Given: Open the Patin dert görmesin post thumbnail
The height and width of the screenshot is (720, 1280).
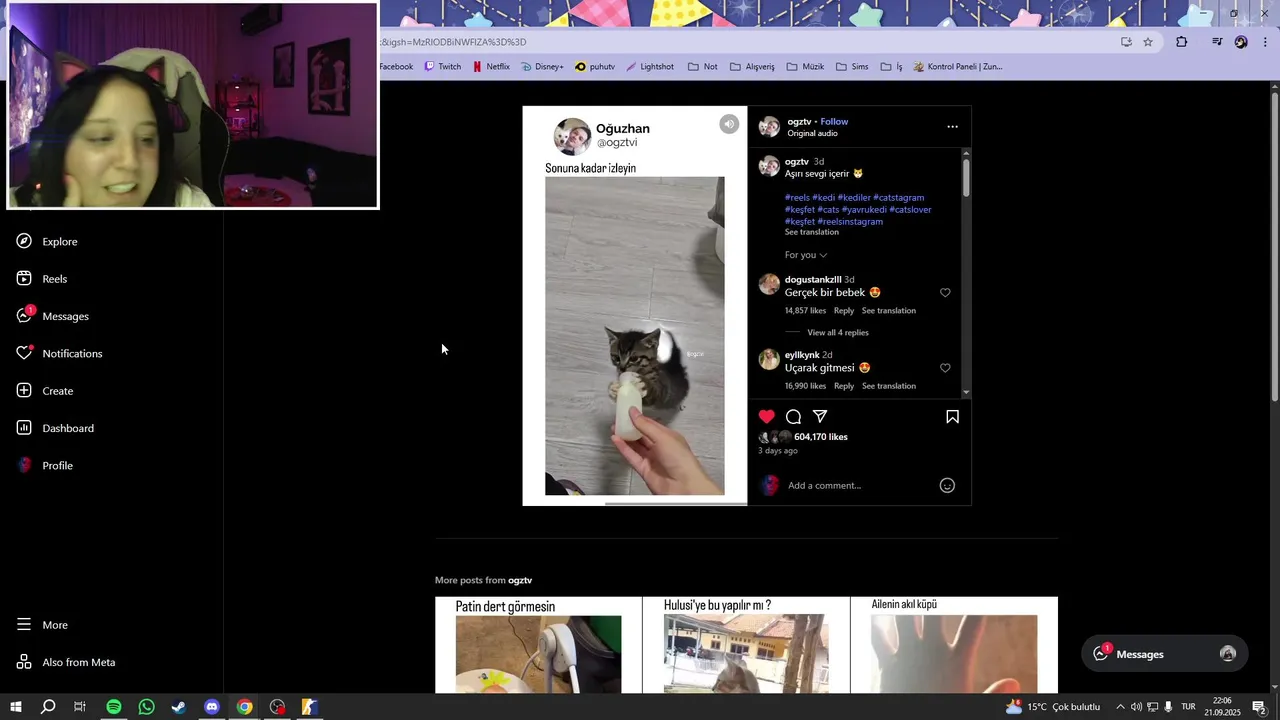Looking at the screenshot, I should 538,645.
